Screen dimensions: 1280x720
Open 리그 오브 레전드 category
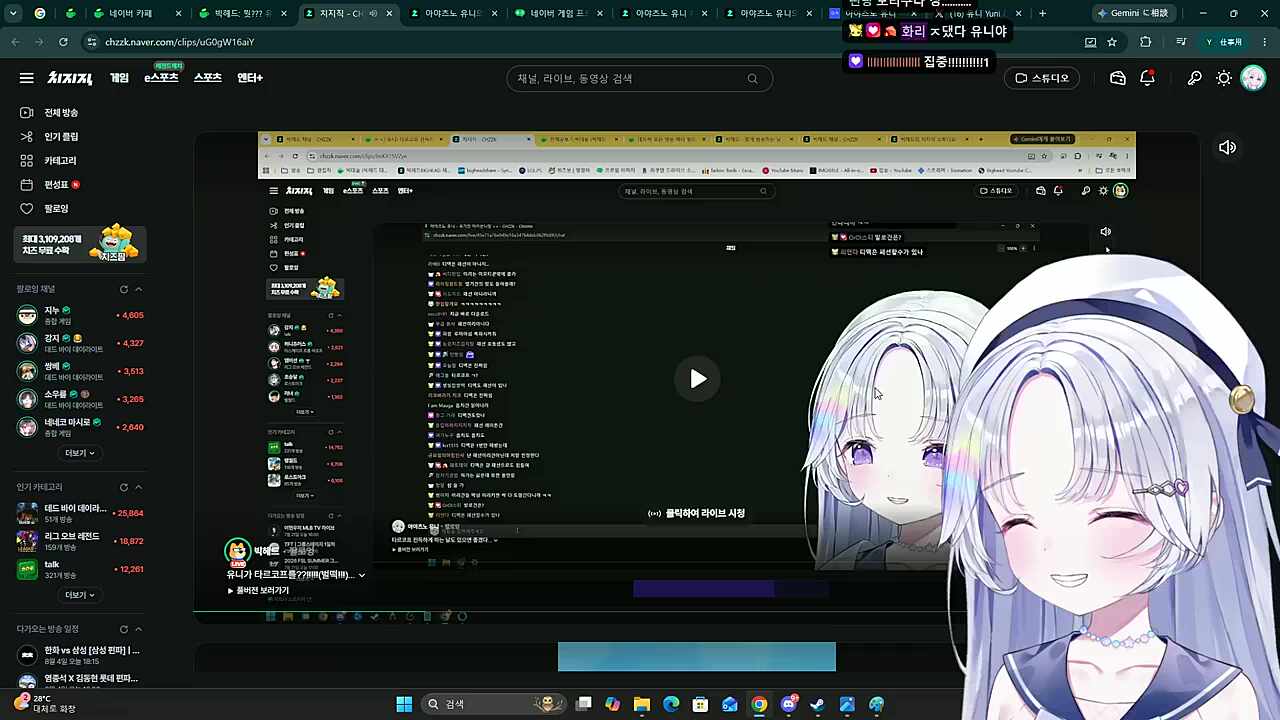tap(82, 542)
